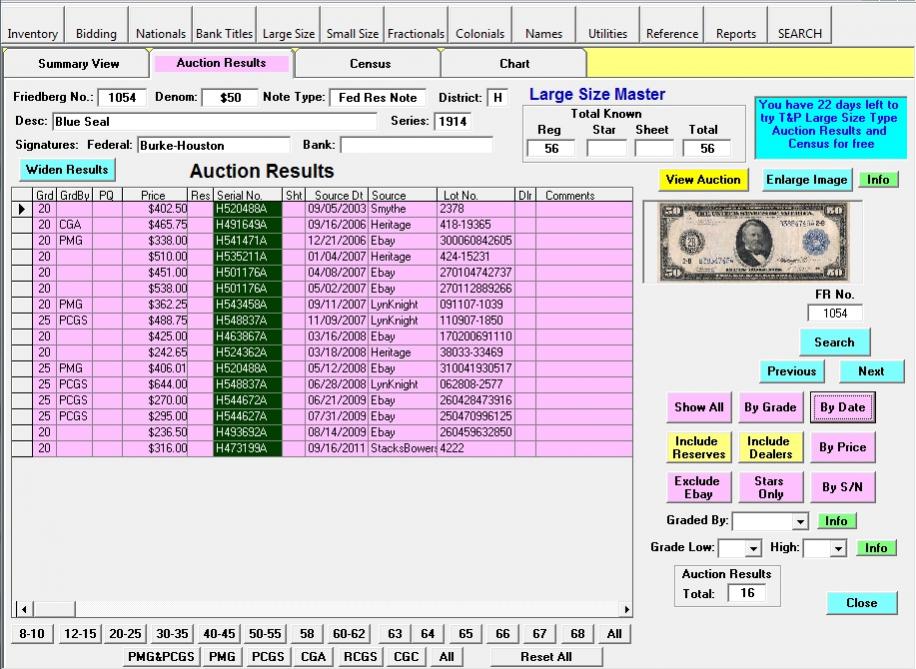Switch to the Census tab
This screenshot has width=916, height=669.
click(x=370, y=64)
